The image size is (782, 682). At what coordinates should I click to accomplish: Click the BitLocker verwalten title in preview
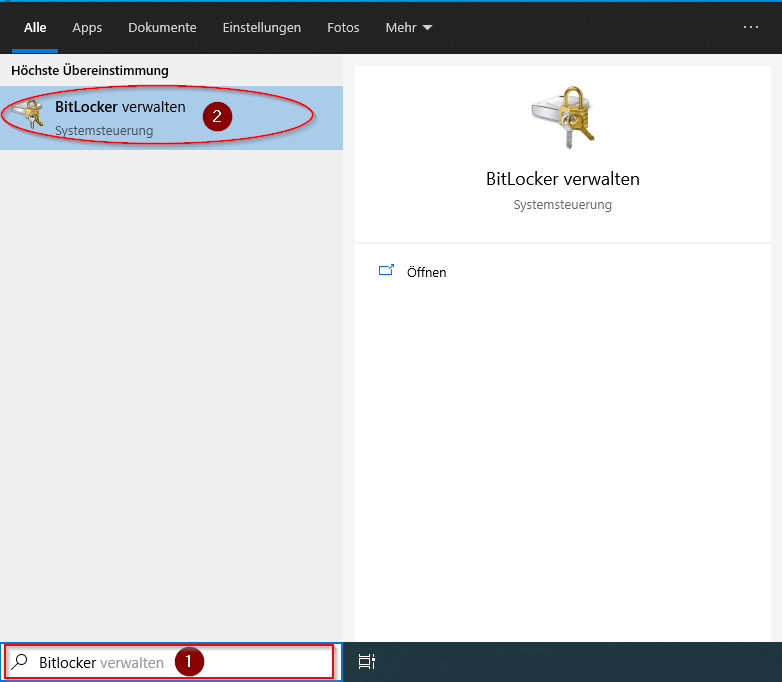pyautogui.click(x=562, y=180)
